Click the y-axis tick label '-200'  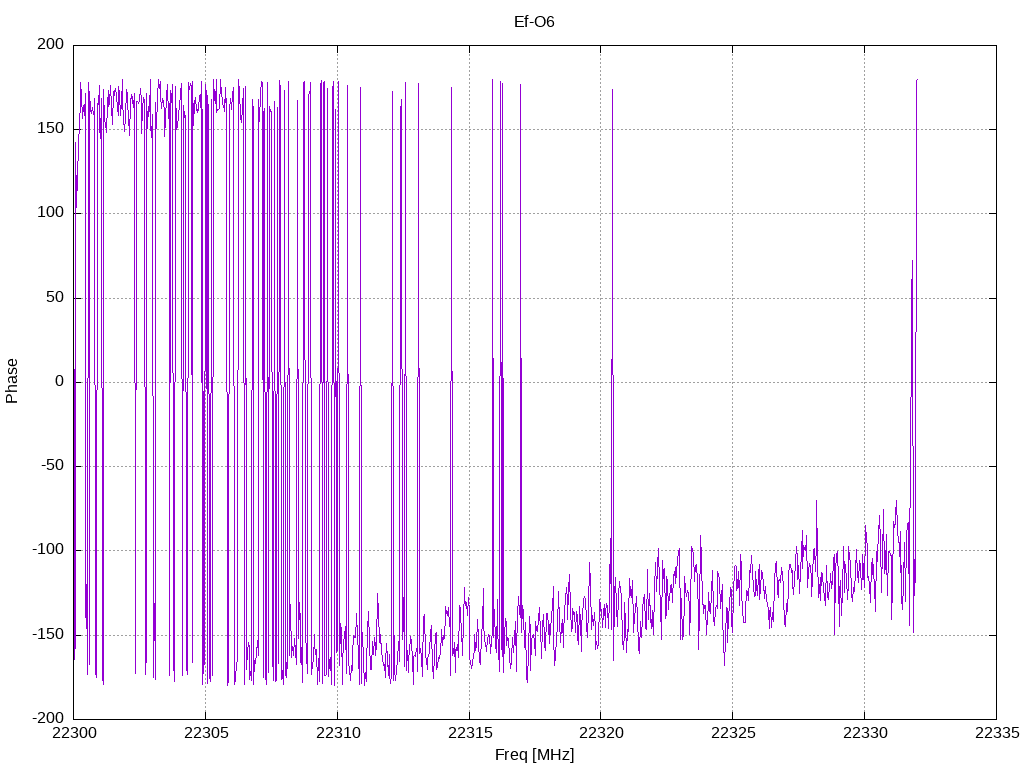(48, 719)
